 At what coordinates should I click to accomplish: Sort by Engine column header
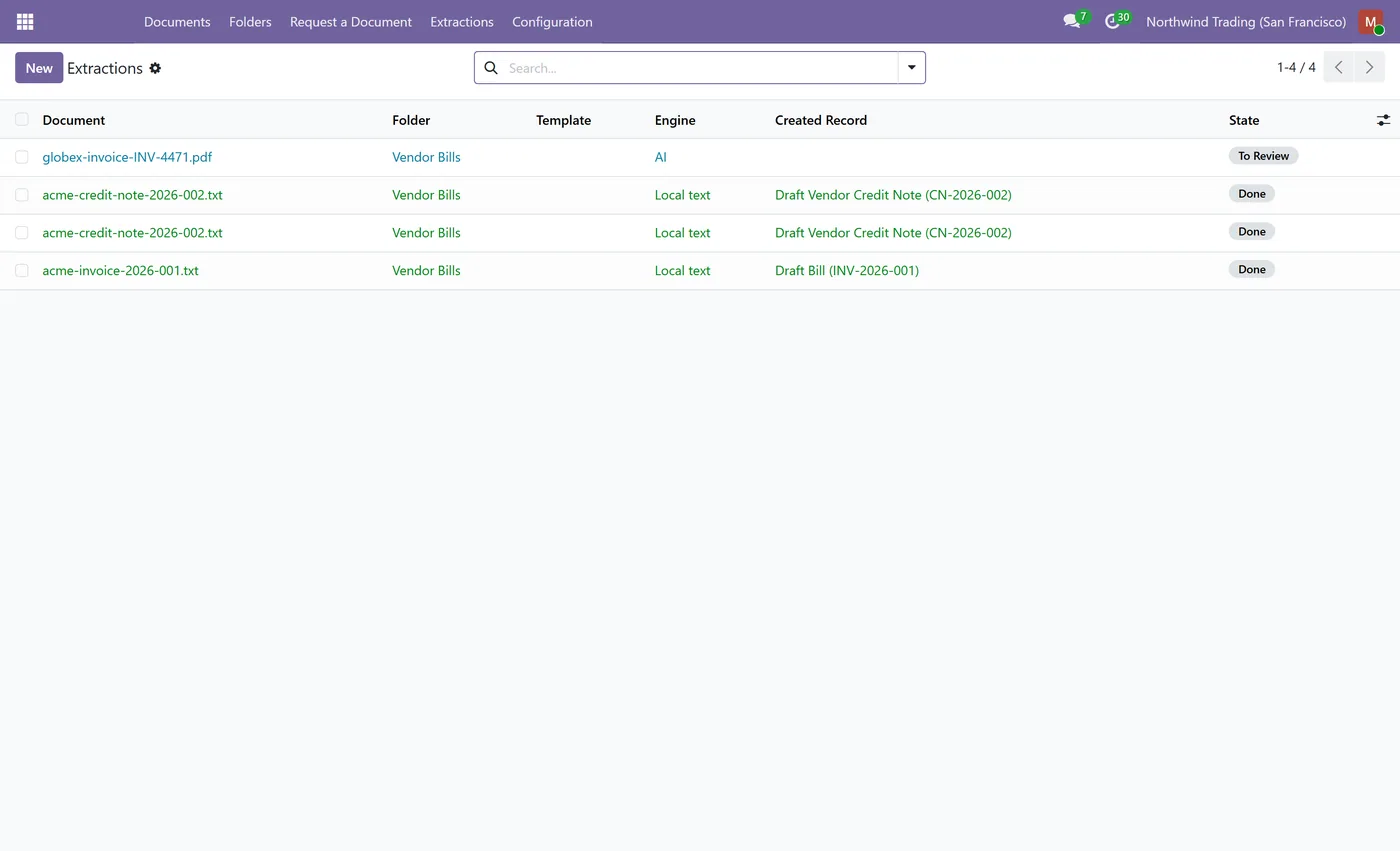[675, 120]
